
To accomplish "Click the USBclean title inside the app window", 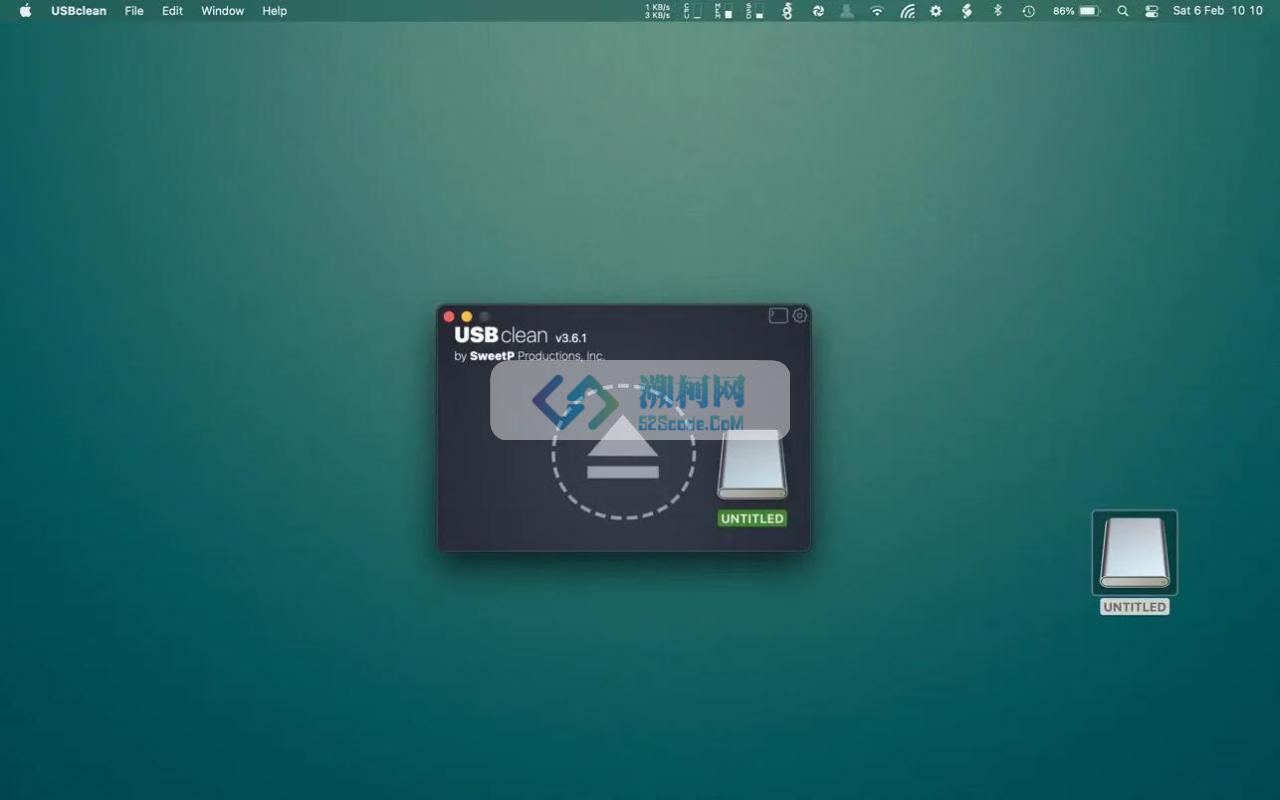I will click(501, 336).
